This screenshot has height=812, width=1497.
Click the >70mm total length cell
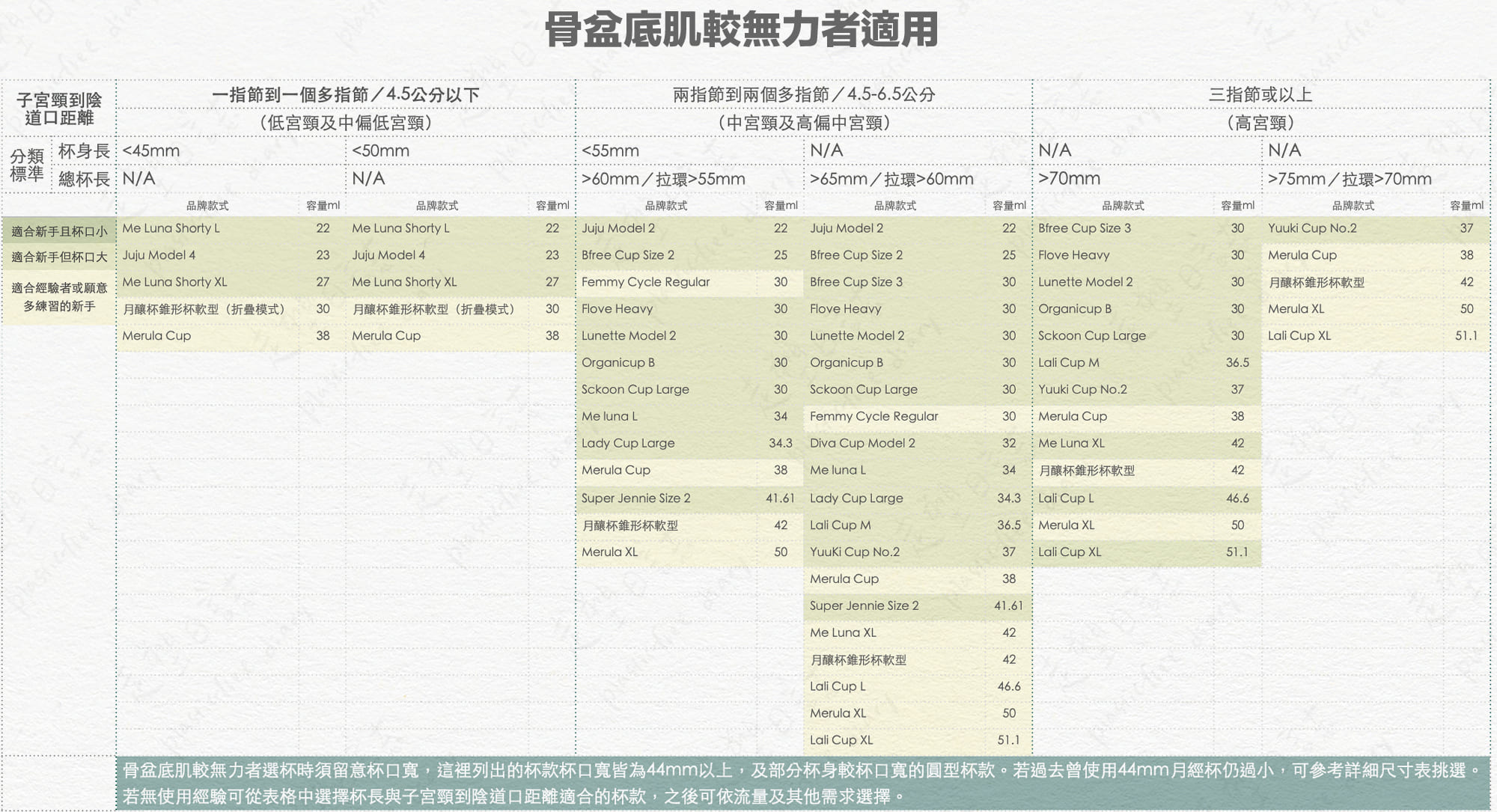tap(1069, 179)
